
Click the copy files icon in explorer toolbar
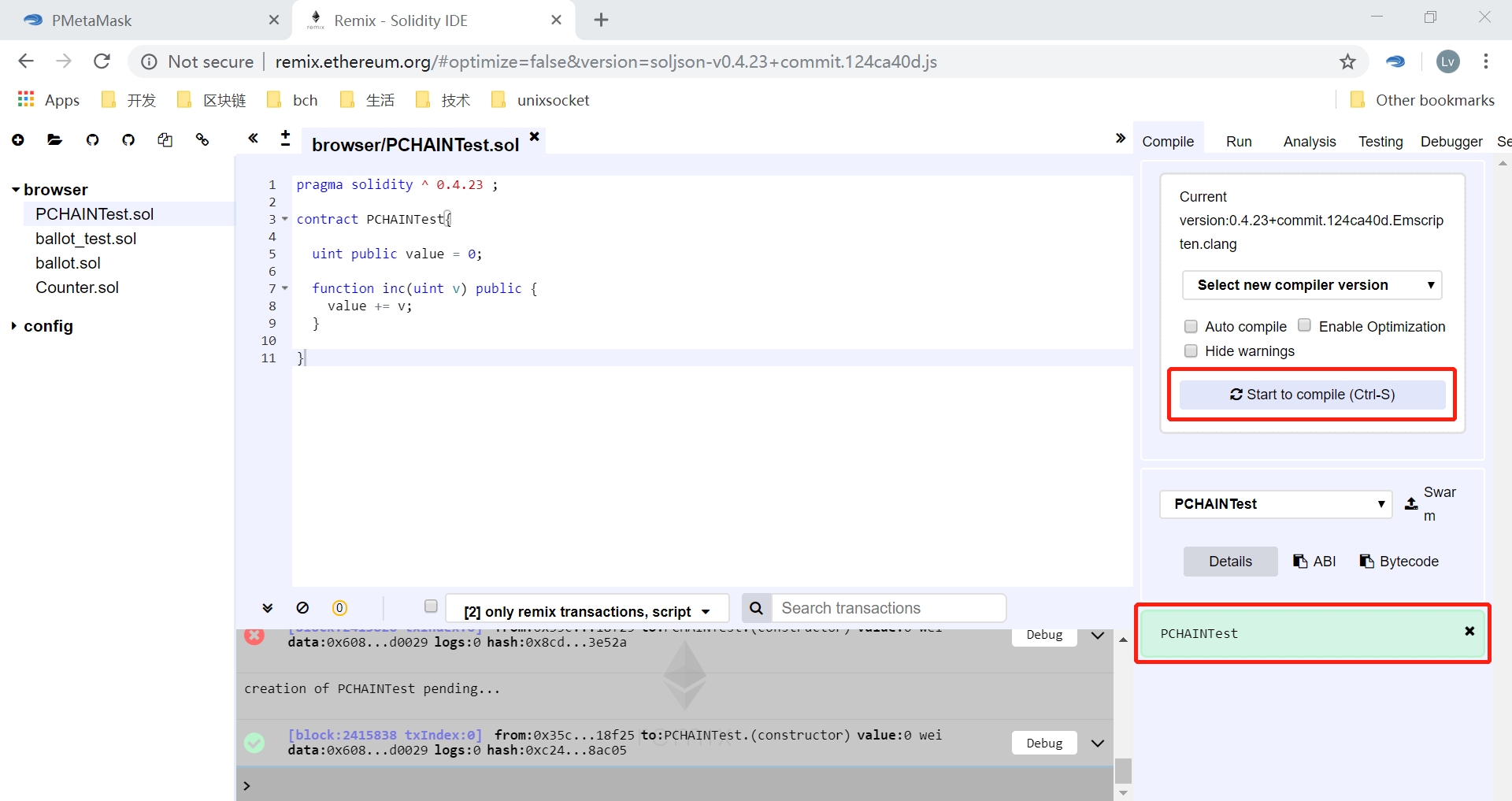click(x=165, y=140)
